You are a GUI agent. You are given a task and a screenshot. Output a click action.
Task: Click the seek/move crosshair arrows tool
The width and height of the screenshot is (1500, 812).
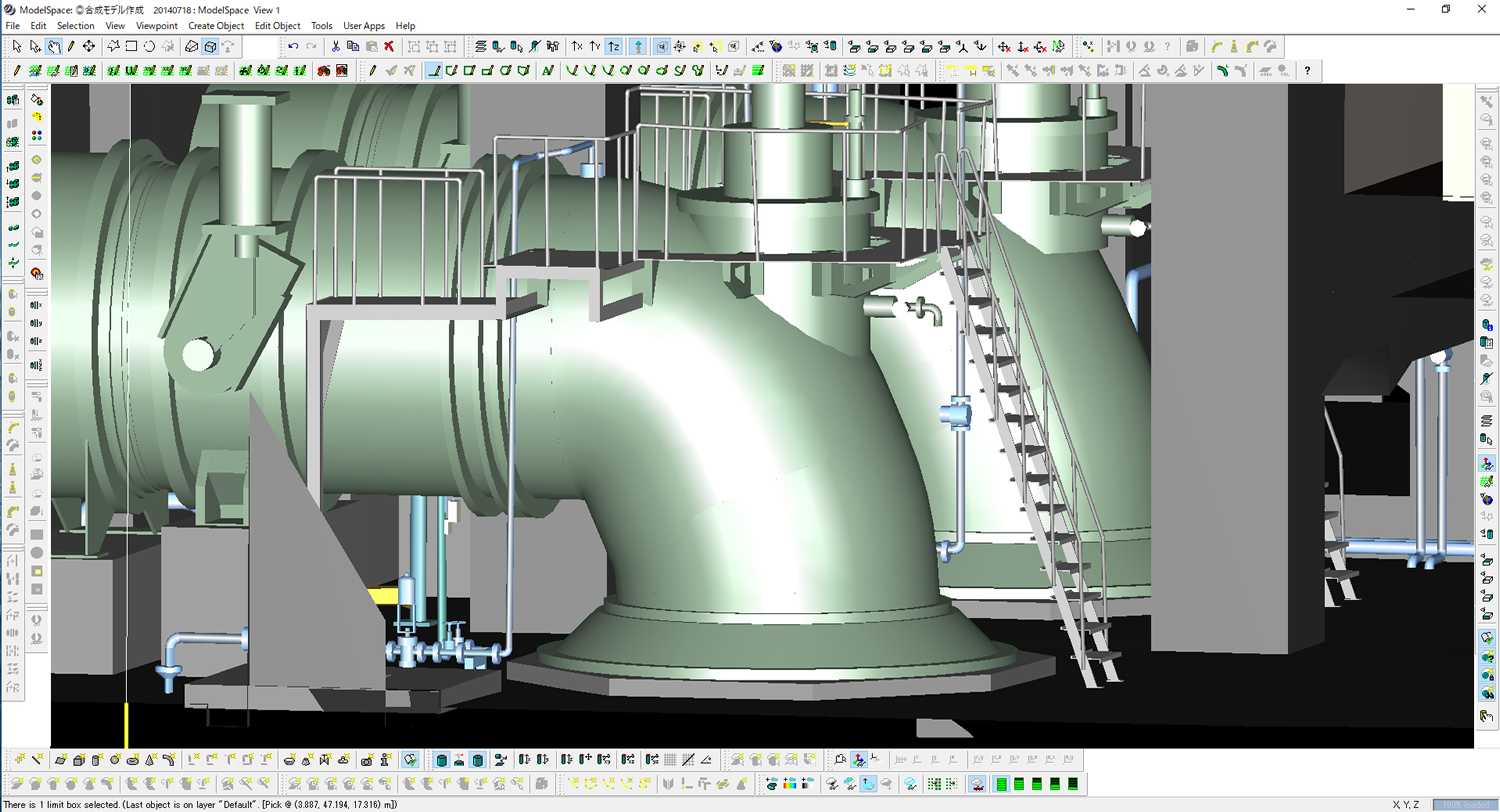[89, 46]
